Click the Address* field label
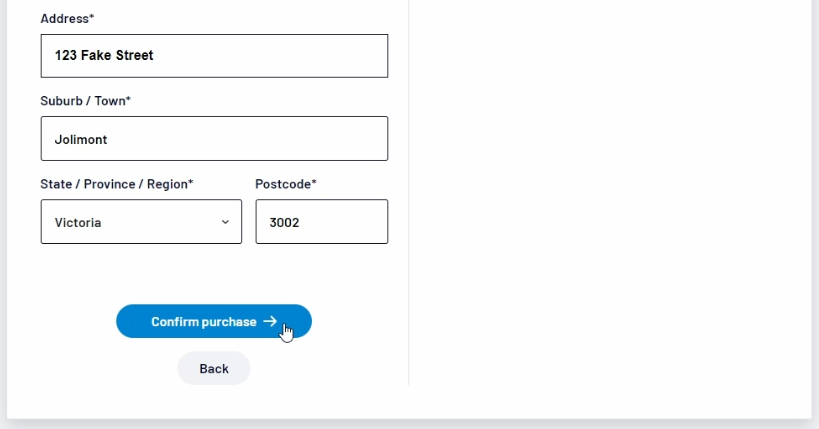819x429 pixels. pyautogui.click(x=64, y=18)
